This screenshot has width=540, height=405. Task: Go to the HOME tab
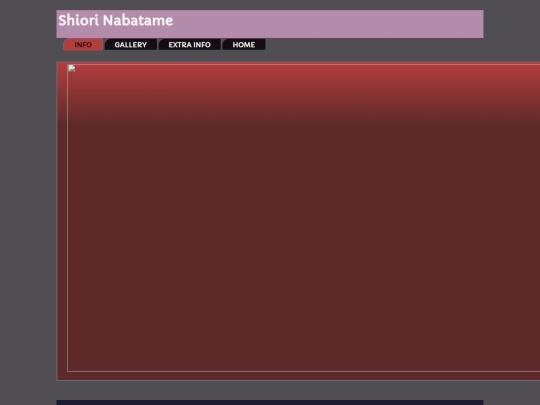coord(244,45)
